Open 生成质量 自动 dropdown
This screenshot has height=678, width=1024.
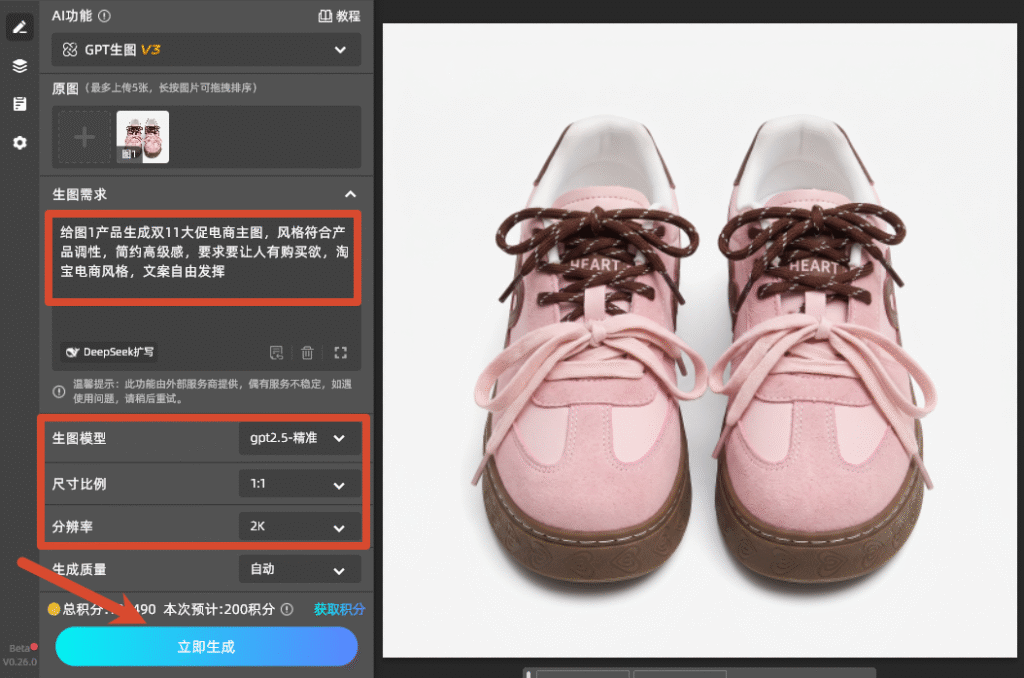pyautogui.click(x=300, y=569)
